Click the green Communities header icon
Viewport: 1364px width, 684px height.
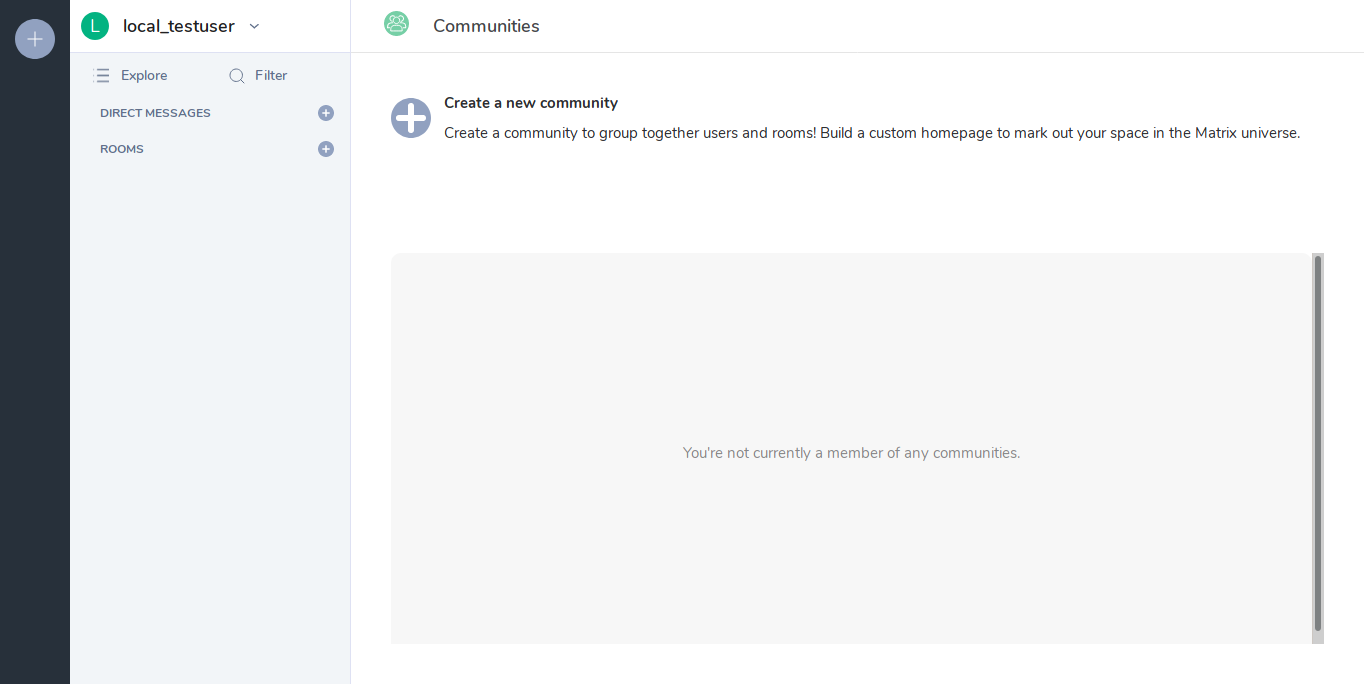click(x=397, y=24)
